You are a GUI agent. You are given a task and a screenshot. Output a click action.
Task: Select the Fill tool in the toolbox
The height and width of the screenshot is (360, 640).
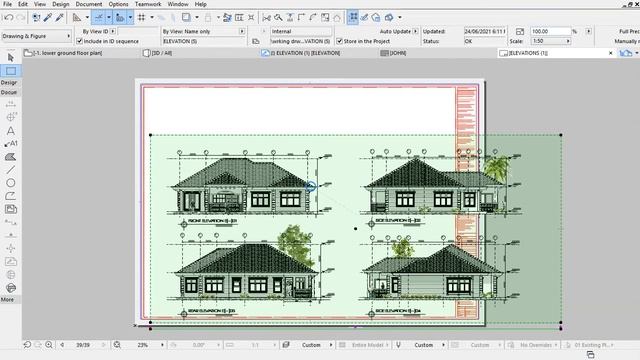click(x=11, y=157)
